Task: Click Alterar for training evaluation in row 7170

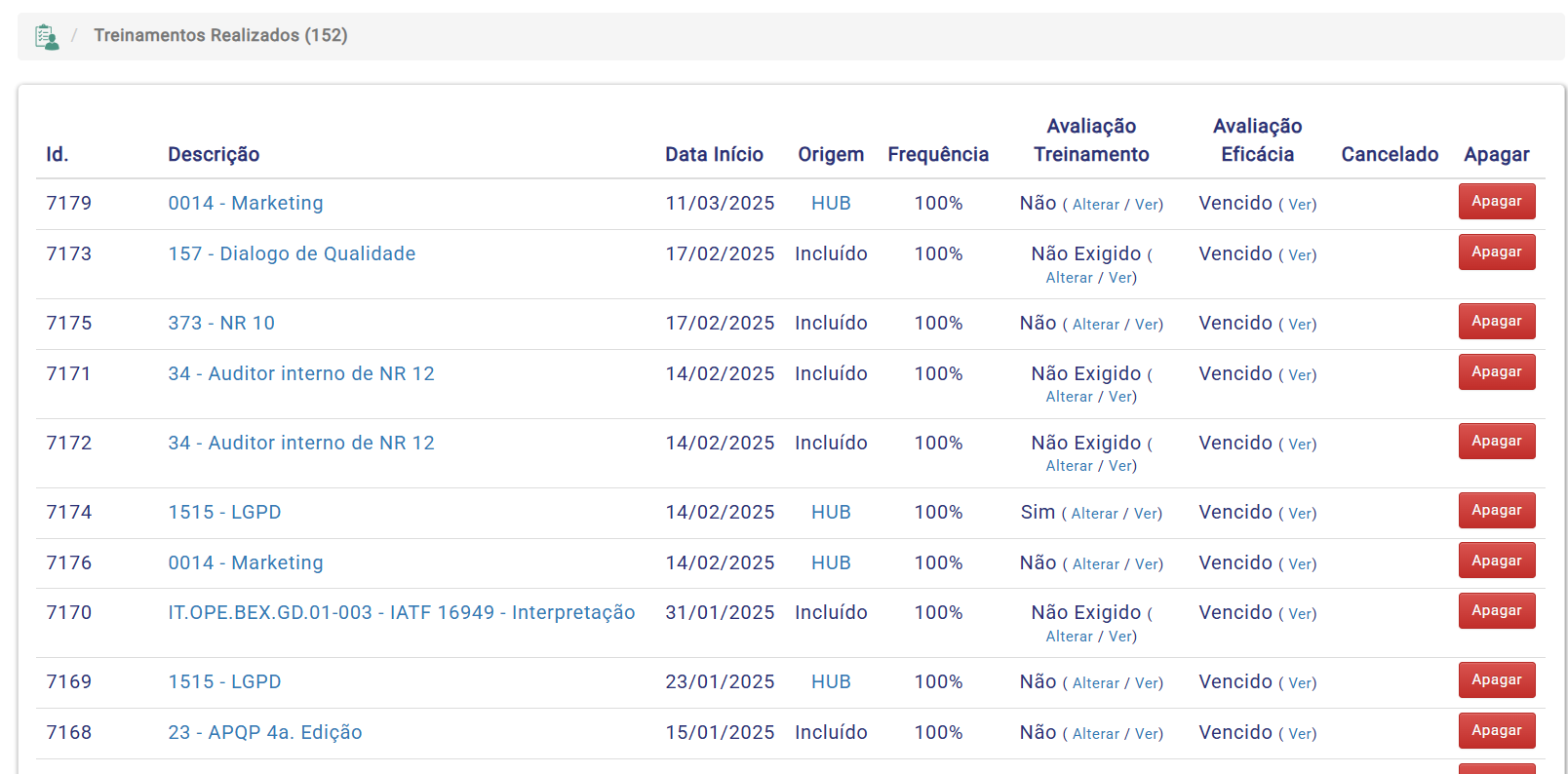Action: [x=1070, y=637]
